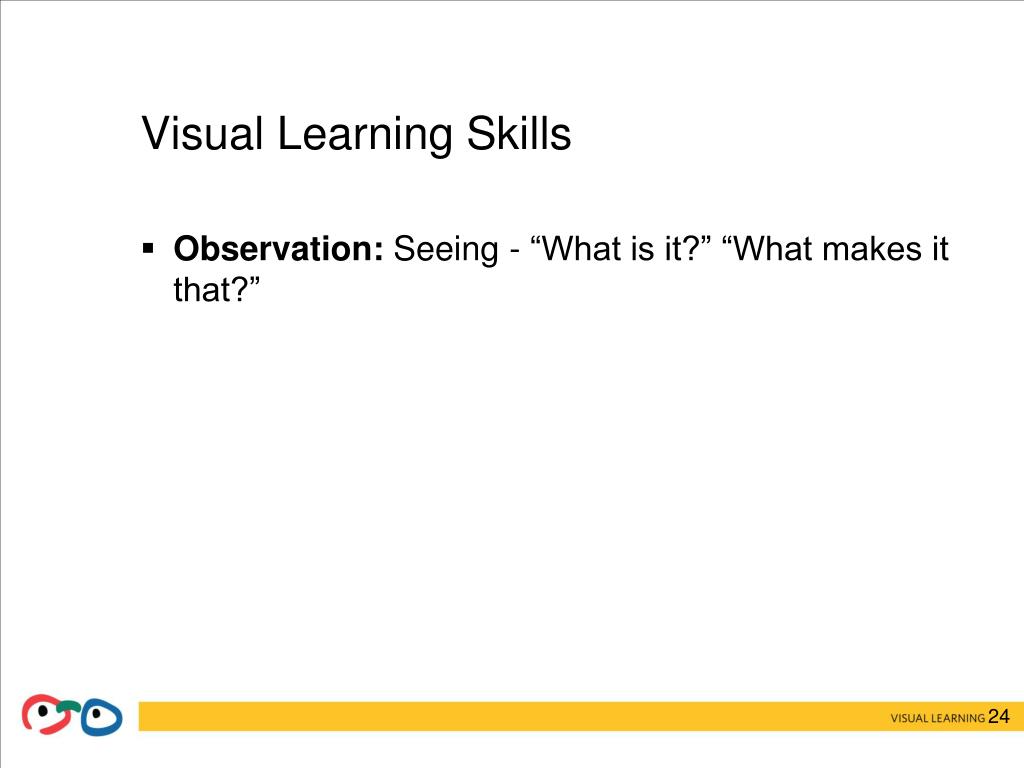This screenshot has width=1024, height=768.
Task: Click the word Seeing in the bullet
Action: 445,251
